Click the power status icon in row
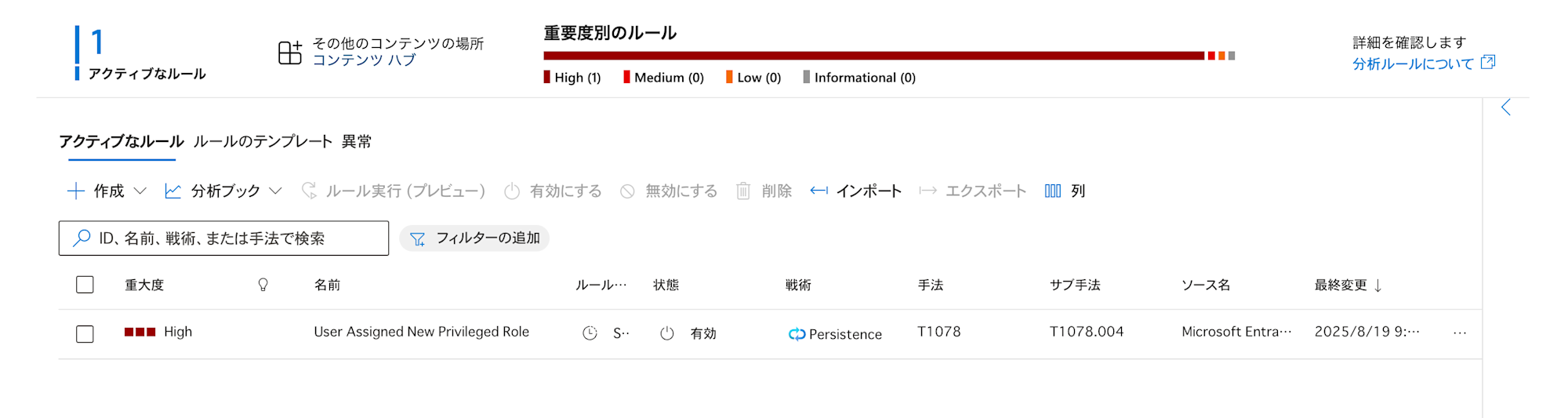The width and height of the screenshot is (1568, 418). click(667, 333)
